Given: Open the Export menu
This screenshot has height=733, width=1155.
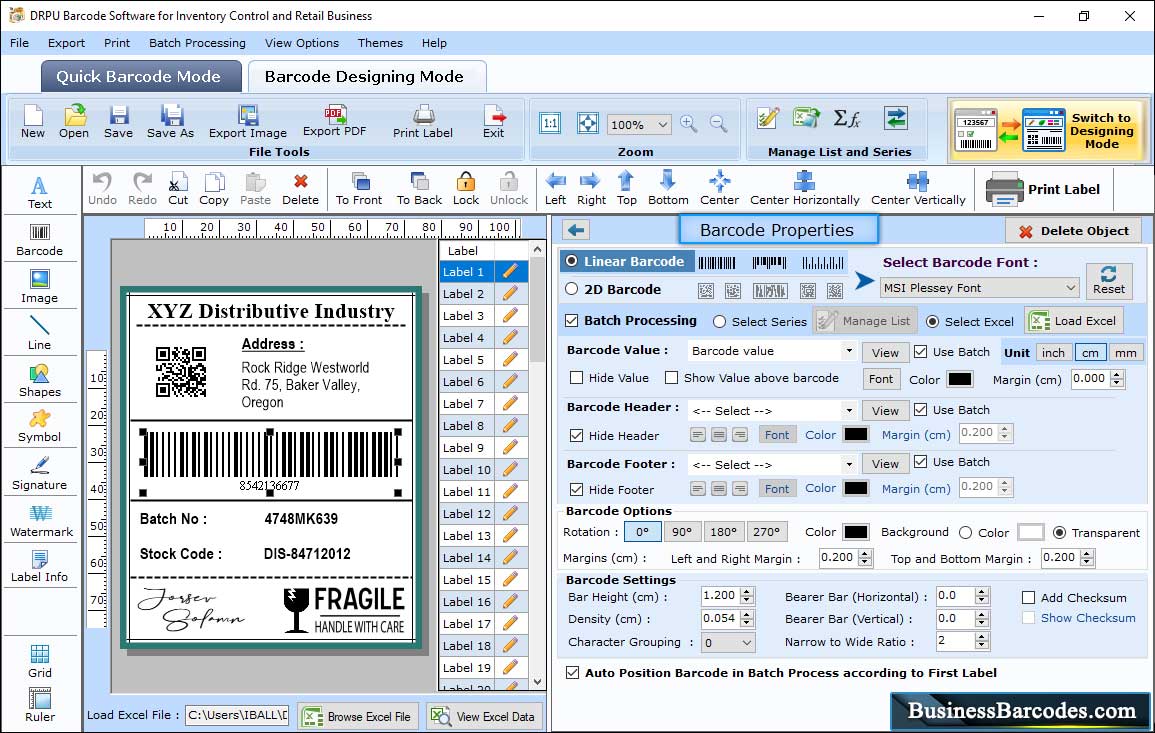Looking at the screenshot, I should [x=66, y=43].
